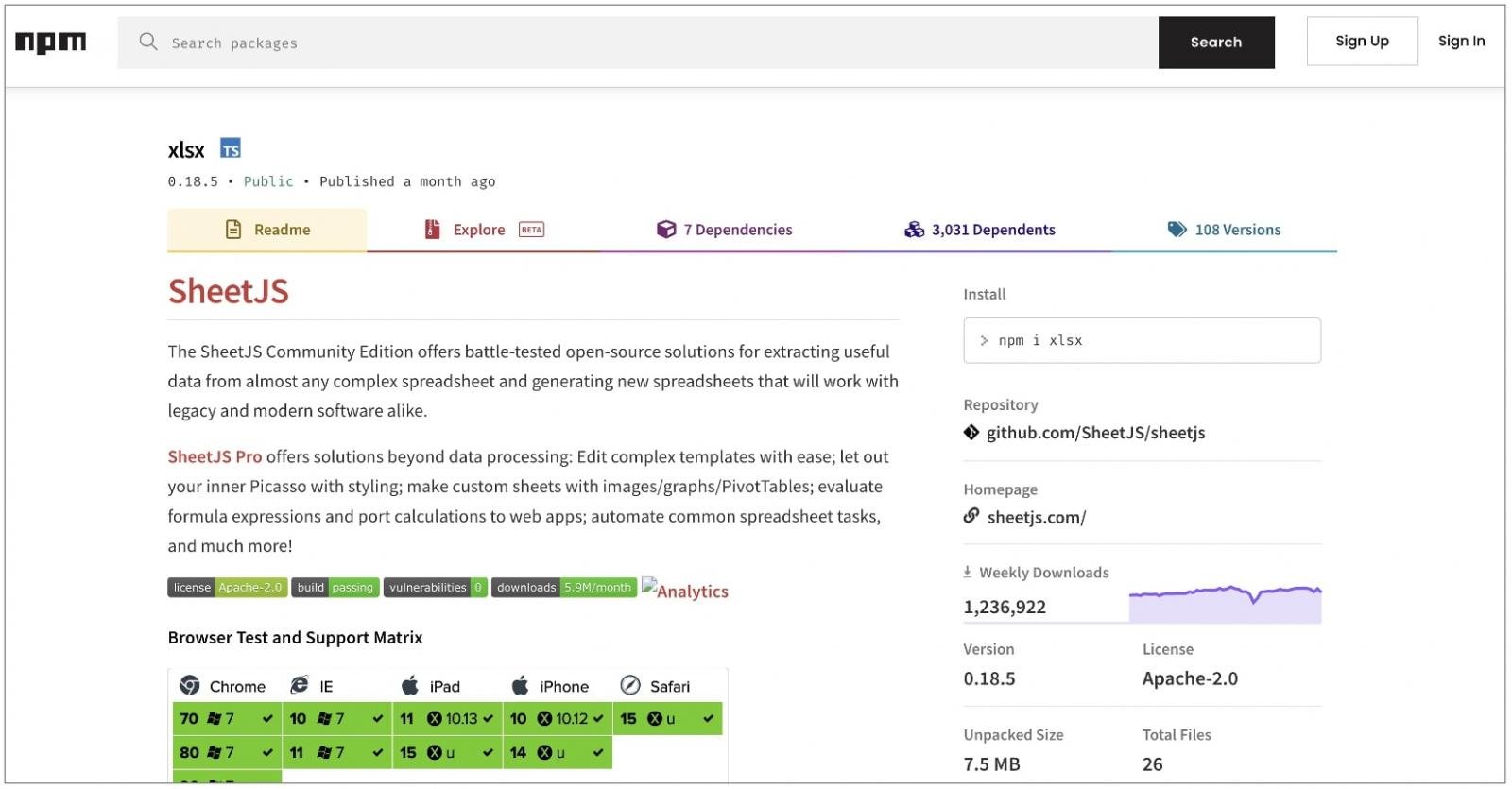1512x789 pixels.
Task: Click the IE browser icon
Action: (x=300, y=686)
